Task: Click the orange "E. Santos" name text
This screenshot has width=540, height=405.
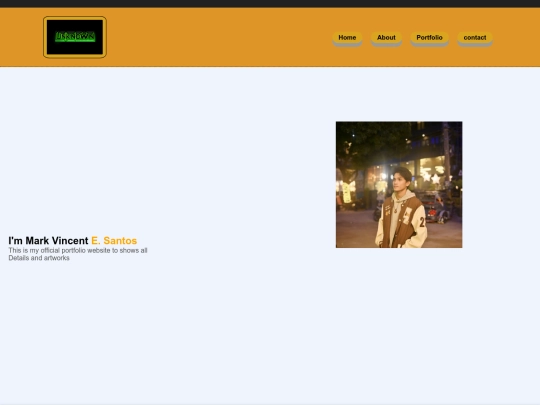Action: [114, 240]
